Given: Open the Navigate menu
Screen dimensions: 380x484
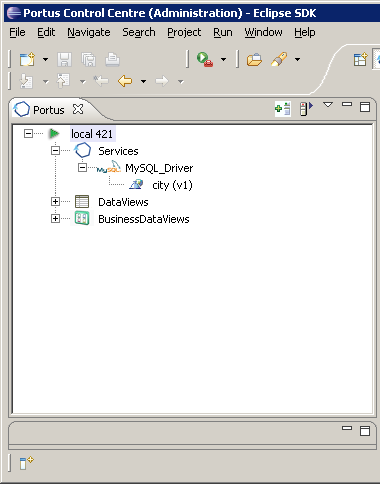Looking at the screenshot, I should point(89,32).
